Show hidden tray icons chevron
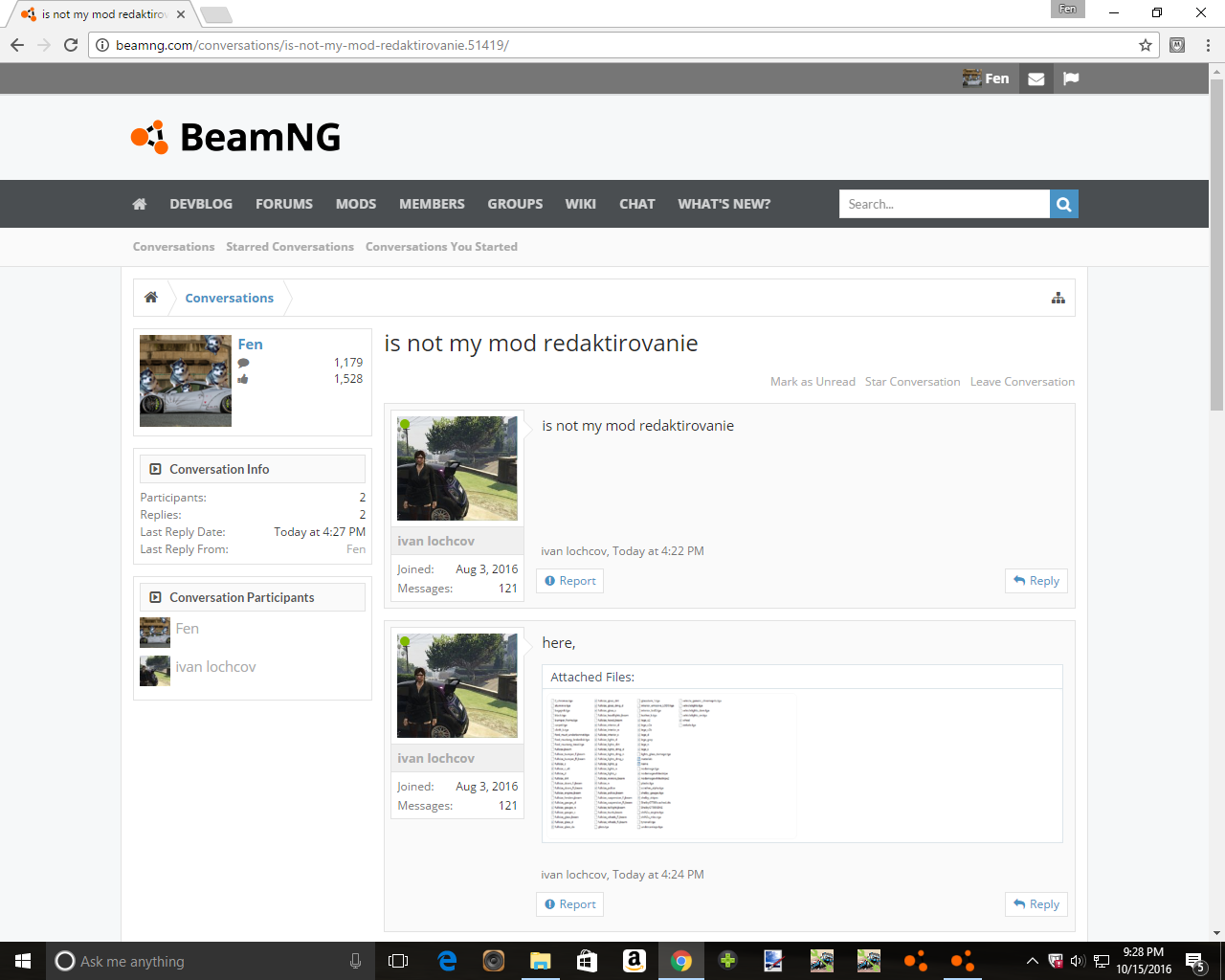Screen dimensions: 1225x980 click(x=1032, y=961)
